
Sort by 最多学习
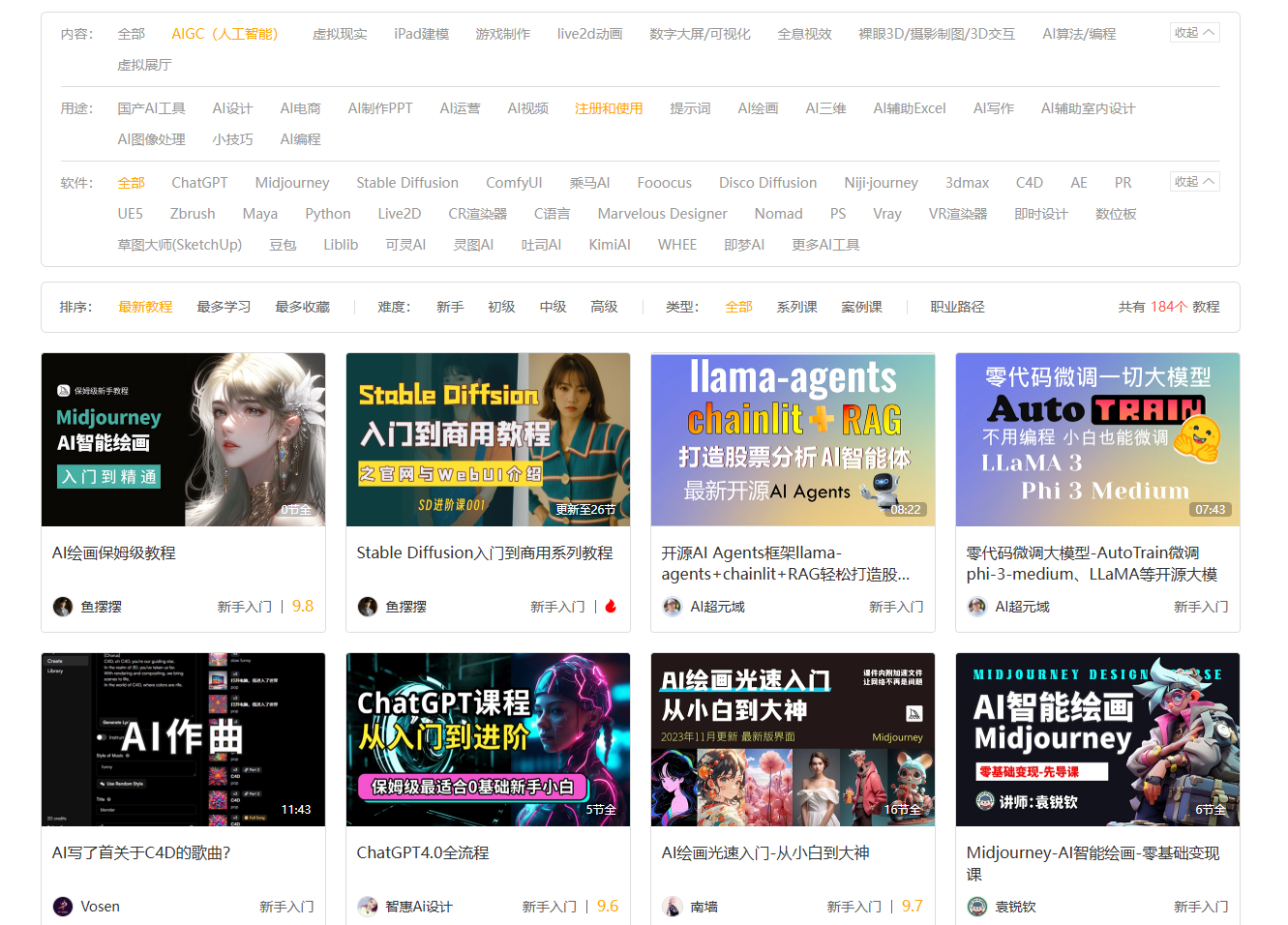point(224,307)
